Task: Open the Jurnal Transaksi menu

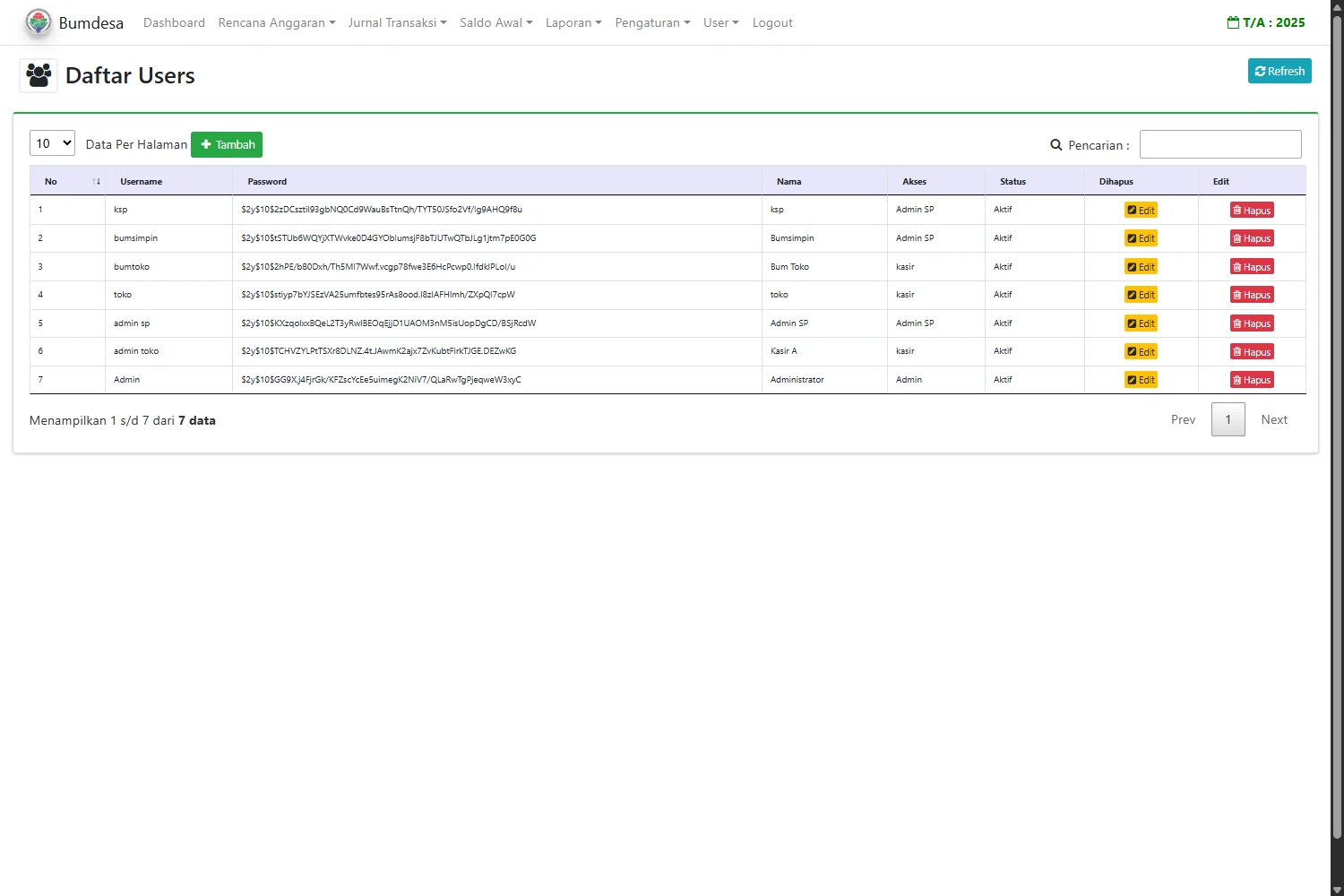Action: 397,22
